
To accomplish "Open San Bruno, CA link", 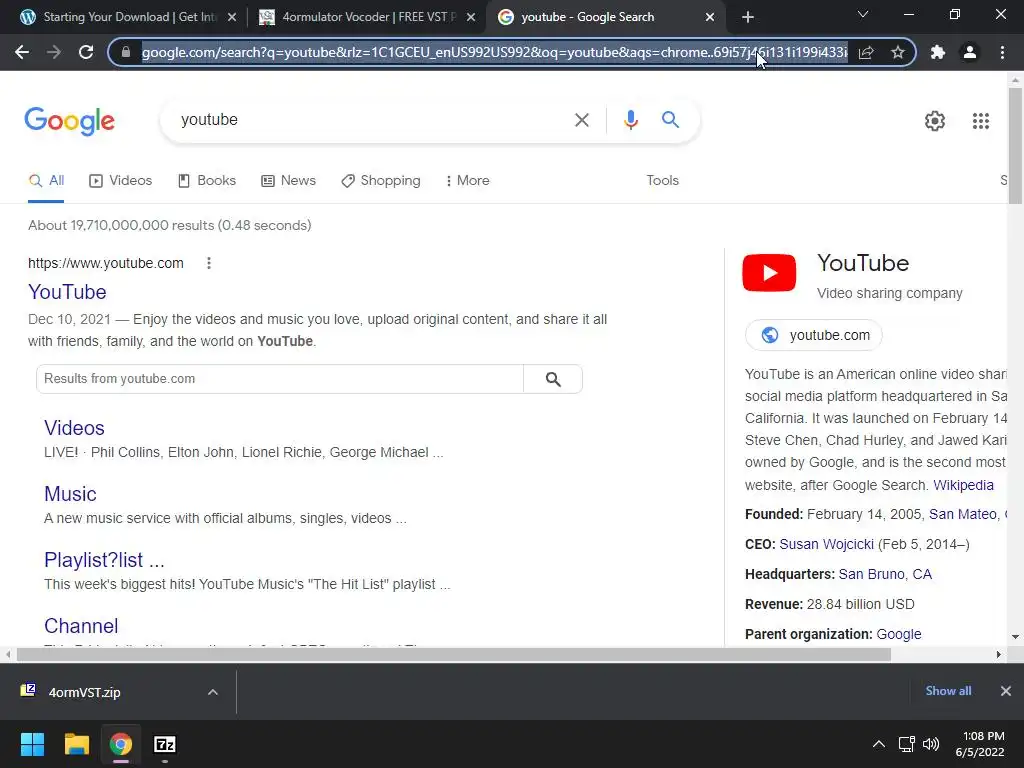I will point(885,574).
